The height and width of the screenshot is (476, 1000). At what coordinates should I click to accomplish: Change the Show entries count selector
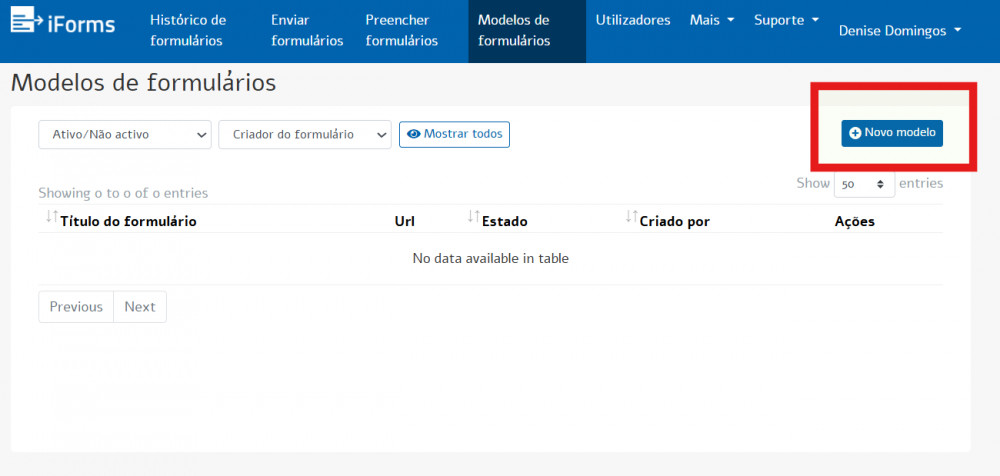(x=864, y=184)
